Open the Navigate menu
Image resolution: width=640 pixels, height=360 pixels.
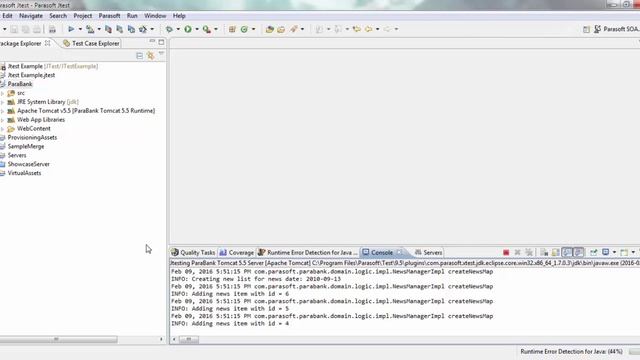click(x=31, y=16)
